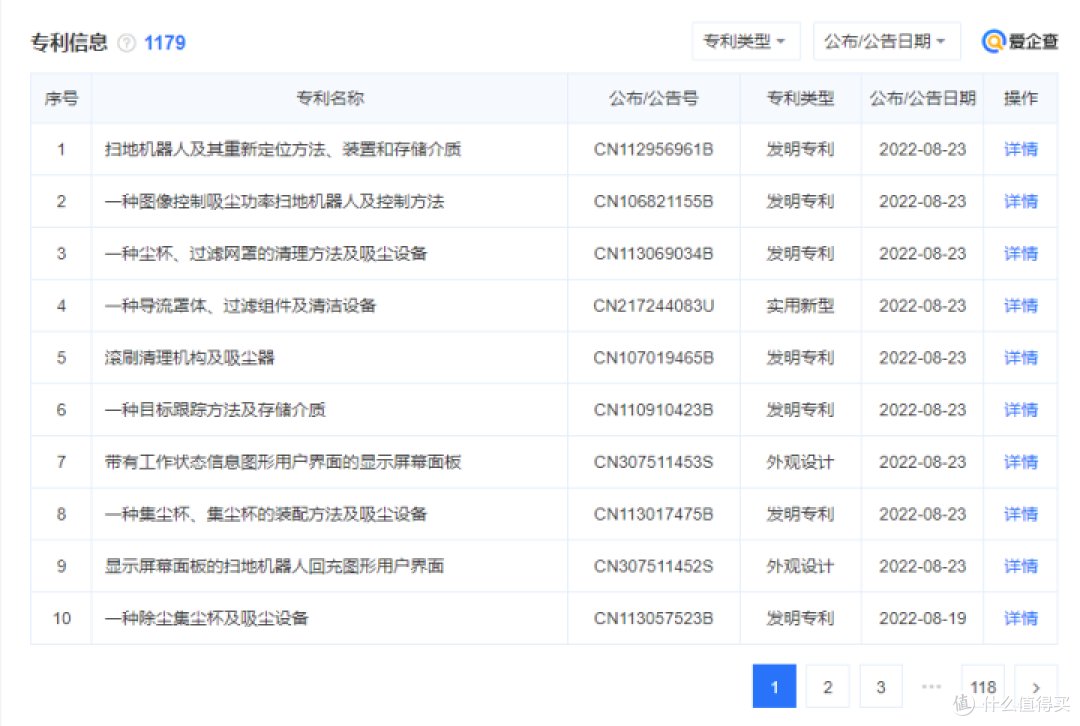Click the 操作 column header
The width and height of the screenshot is (1080, 726).
[x=1021, y=98]
